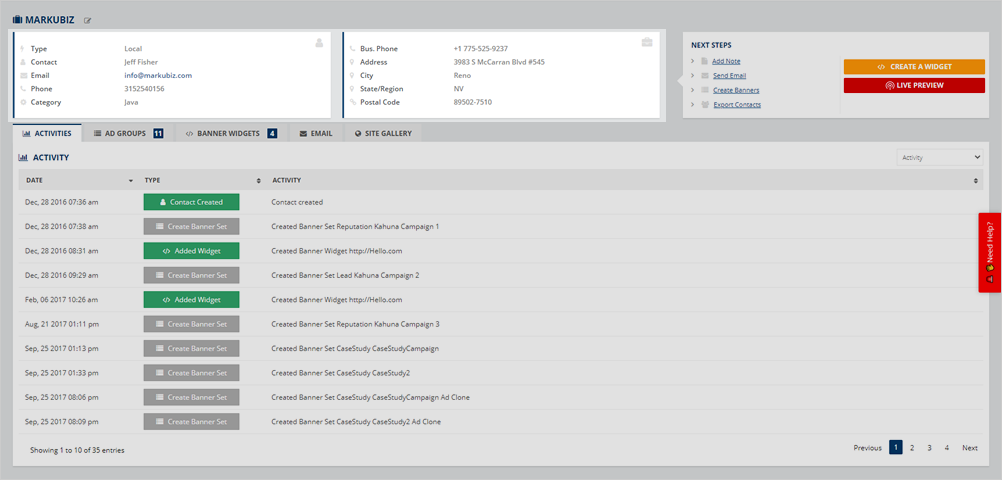This screenshot has height=480, width=1002.
Task: Click the note icon beside Add Note
Action: (704, 61)
